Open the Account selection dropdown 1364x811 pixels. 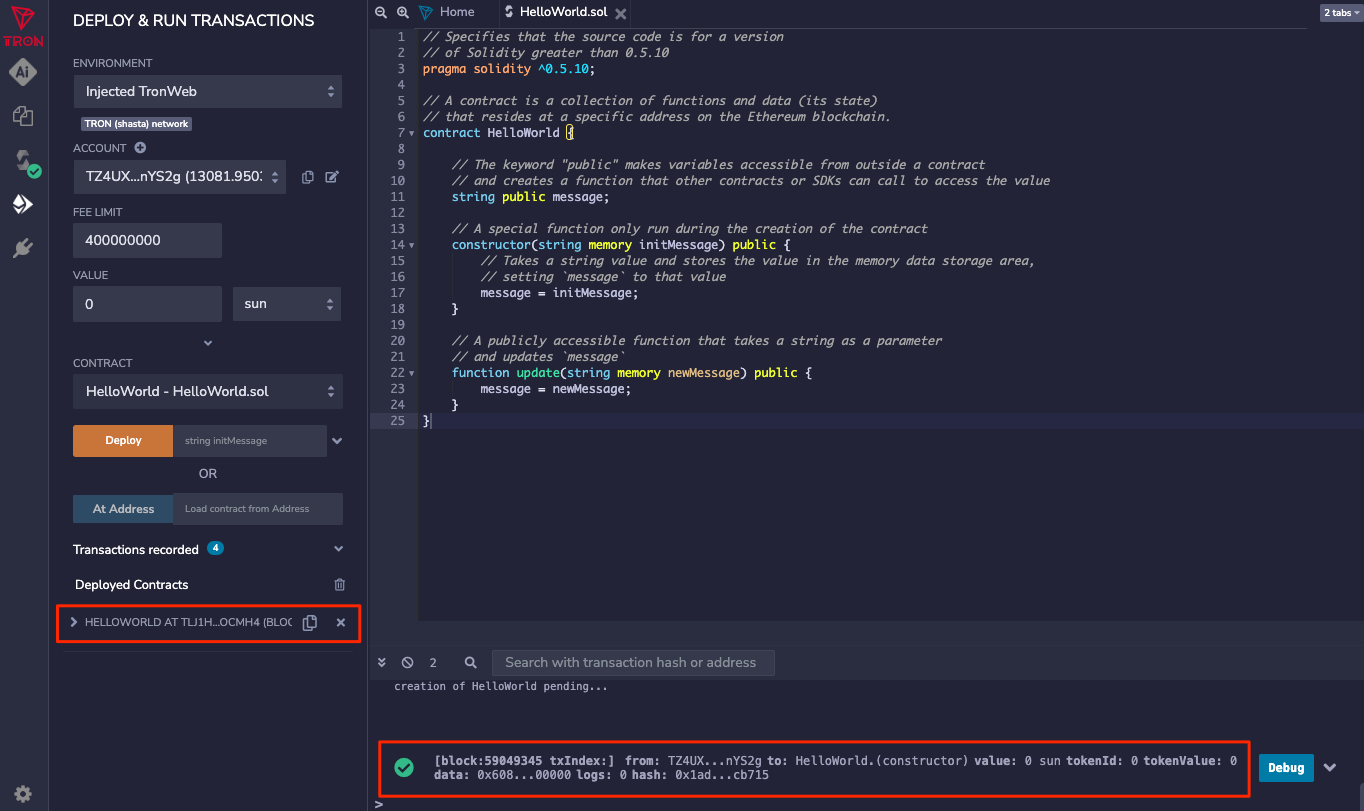click(x=180, y=177)
